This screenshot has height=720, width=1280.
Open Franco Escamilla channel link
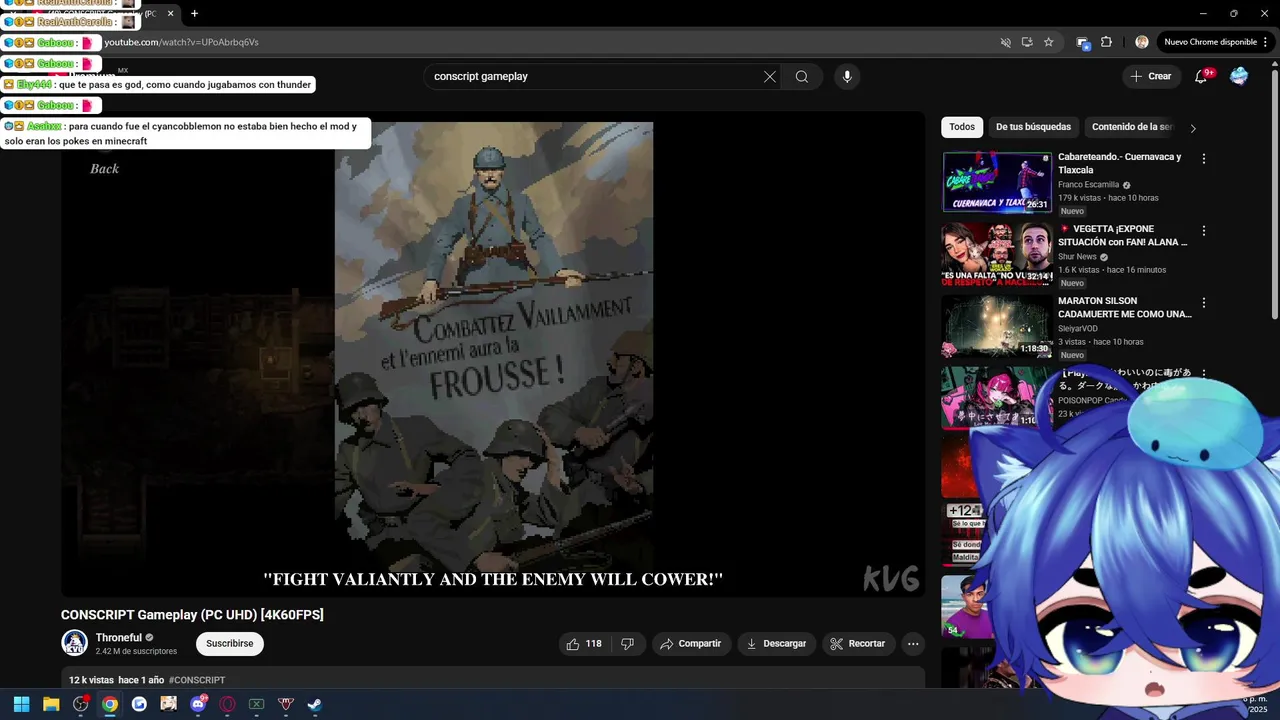[x=1088, y=185]
